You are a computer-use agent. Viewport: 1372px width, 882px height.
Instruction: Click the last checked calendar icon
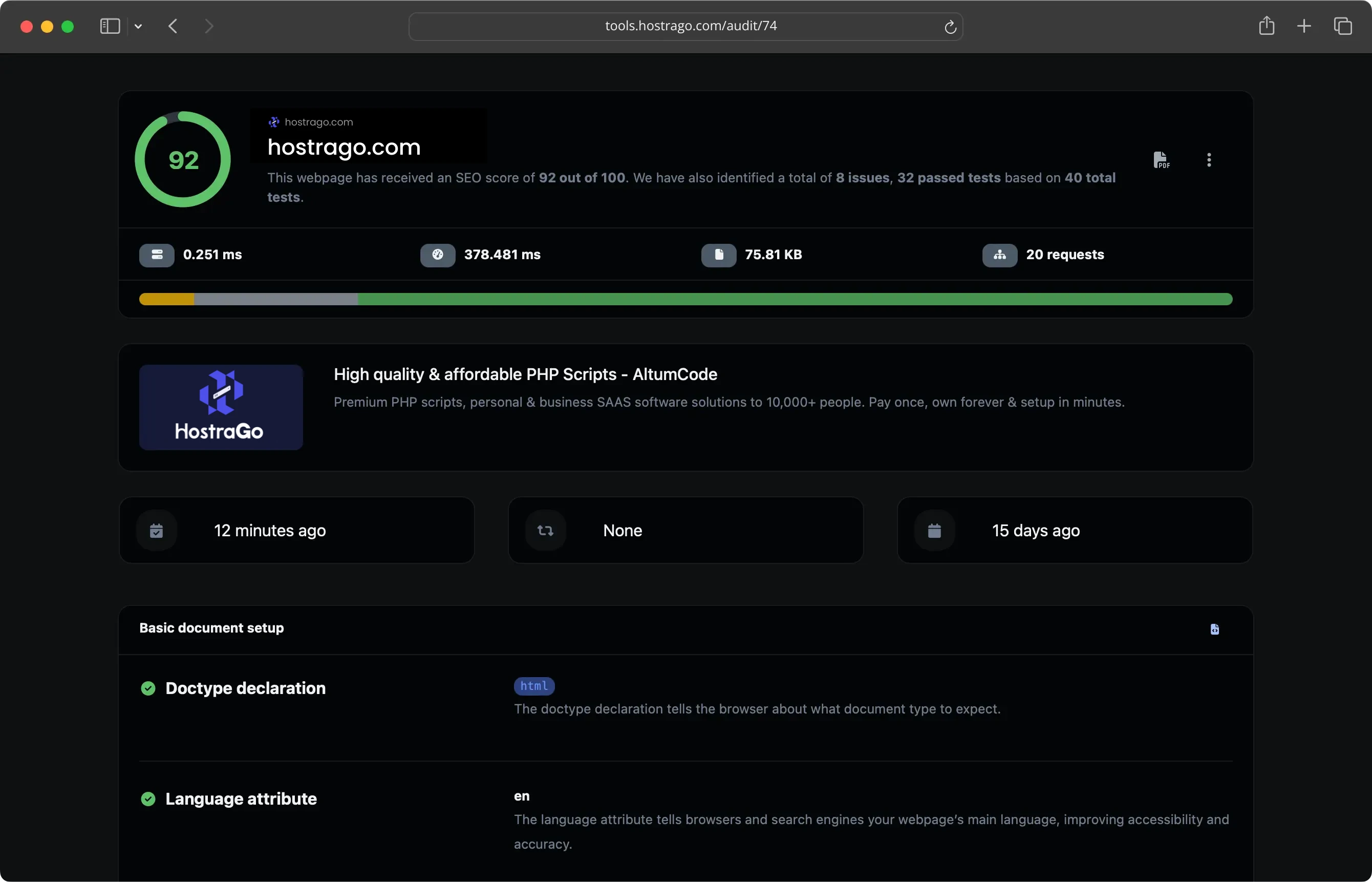tap(156, 531)
